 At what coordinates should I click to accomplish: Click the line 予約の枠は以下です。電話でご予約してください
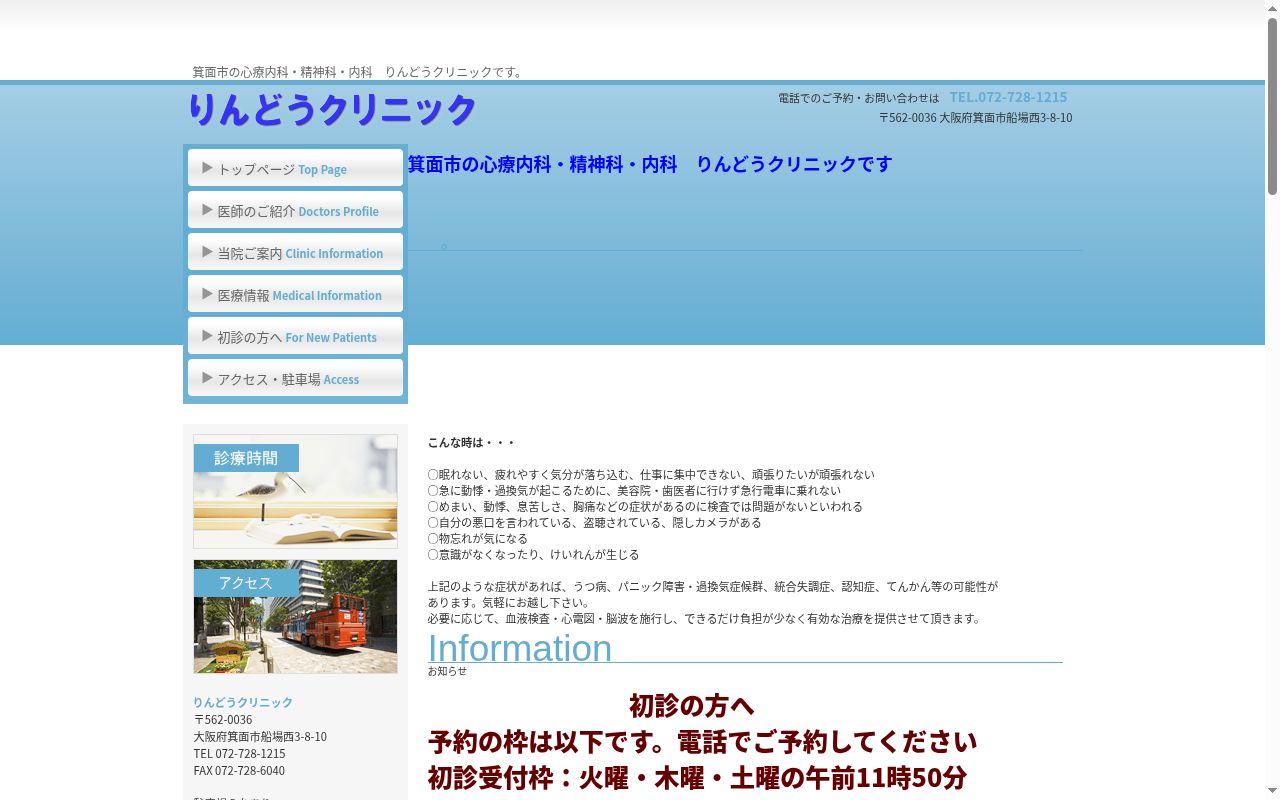(x=703, y=742)
